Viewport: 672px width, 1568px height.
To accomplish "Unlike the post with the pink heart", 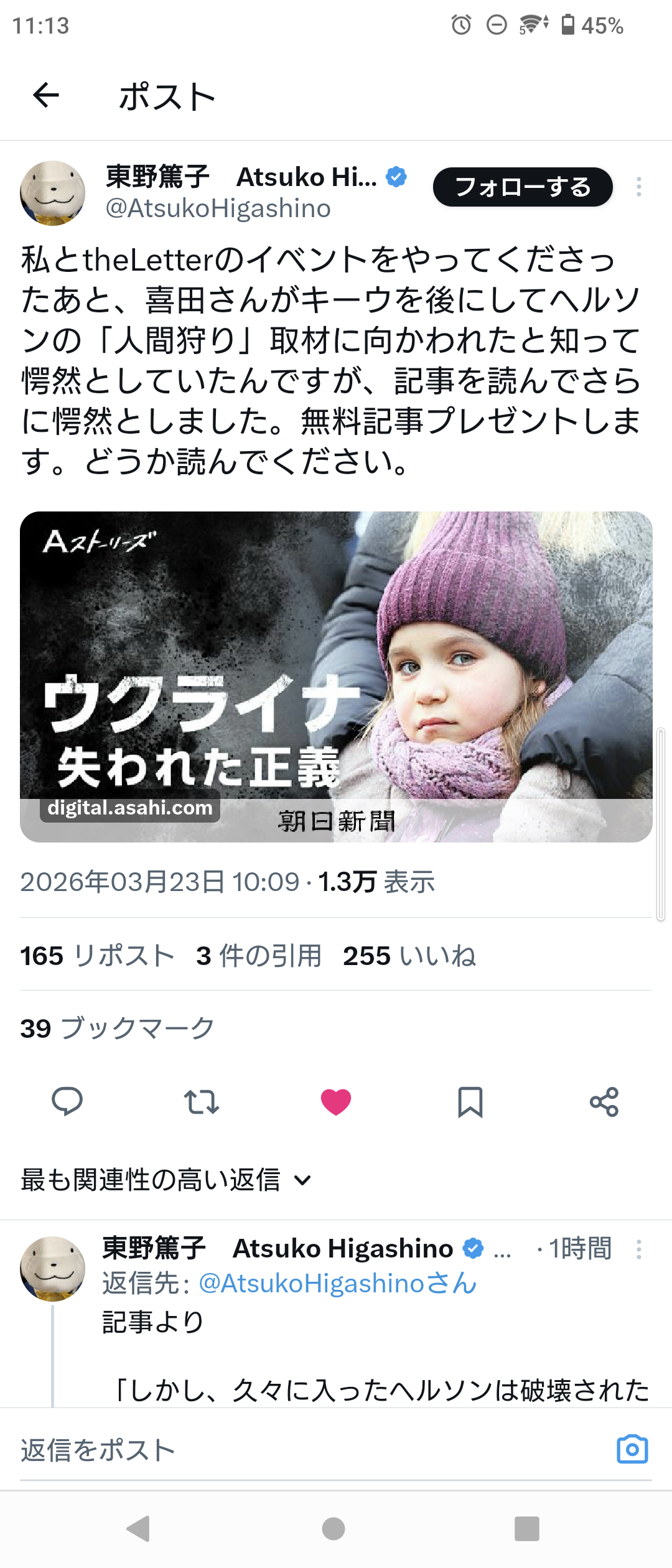I will click(336, 1102).
